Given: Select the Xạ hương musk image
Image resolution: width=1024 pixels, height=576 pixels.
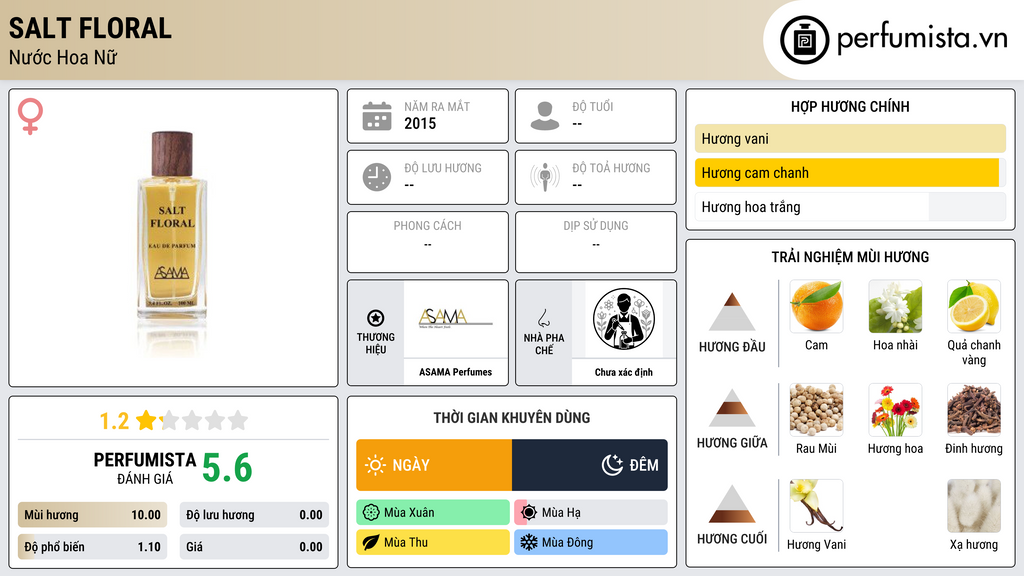Looking at the screenshot, I should (974, 505).
